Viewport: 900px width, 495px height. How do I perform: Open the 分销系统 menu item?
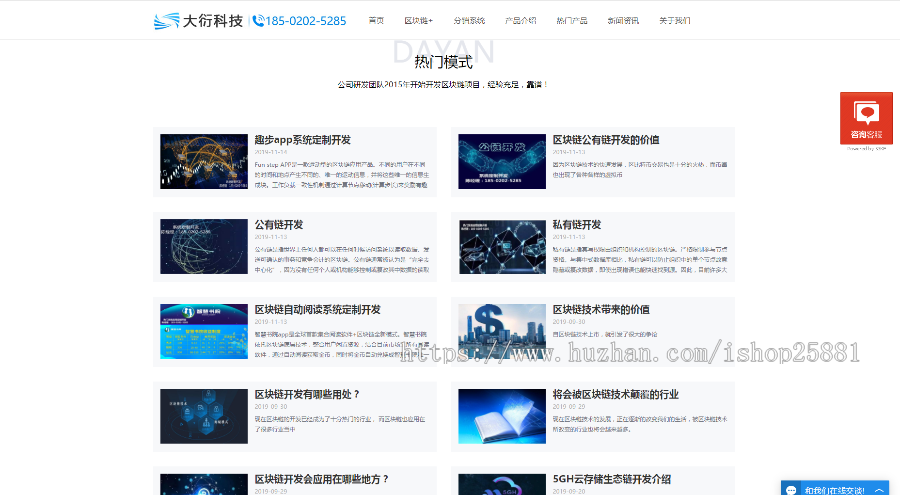[x=469, y=21]
